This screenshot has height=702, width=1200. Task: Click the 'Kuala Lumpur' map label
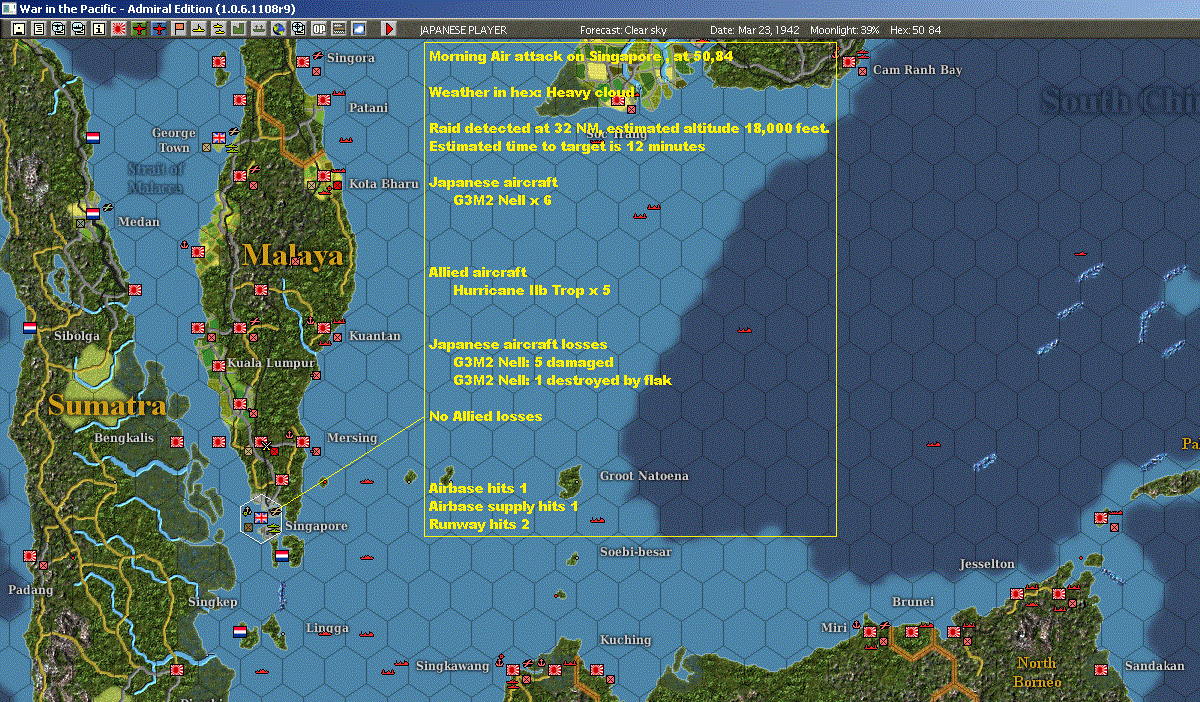tap(271, 363)
